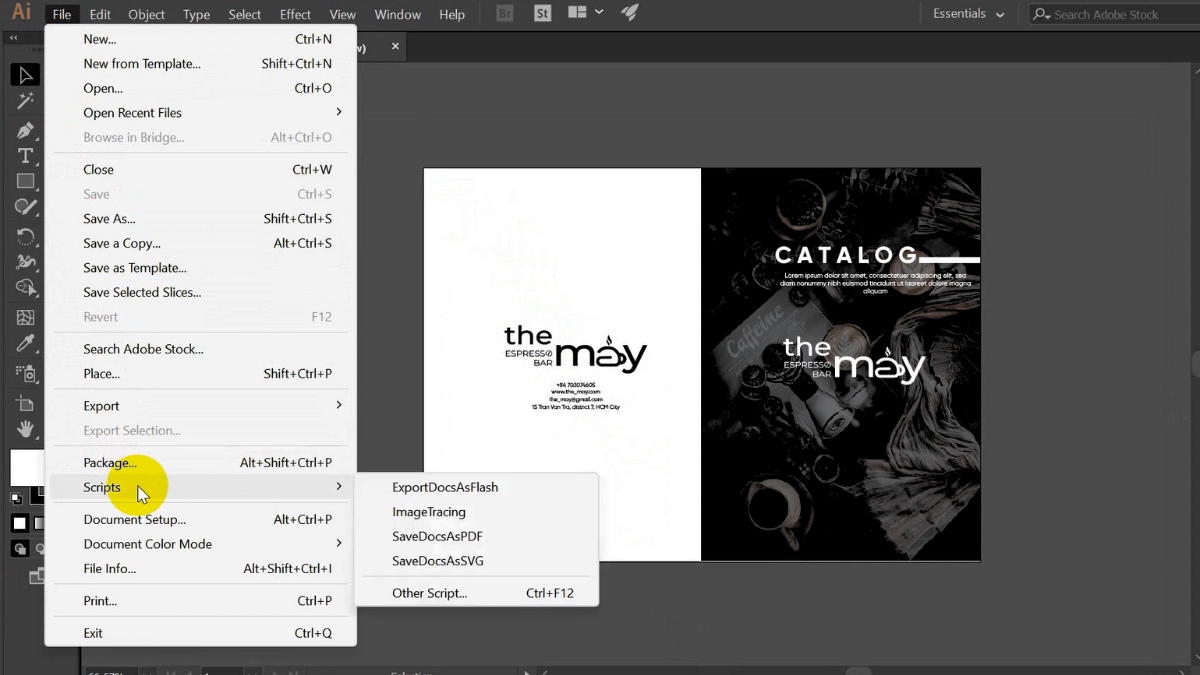
Task: Choose File Info... menu entry
Action: tap(200, 569)
